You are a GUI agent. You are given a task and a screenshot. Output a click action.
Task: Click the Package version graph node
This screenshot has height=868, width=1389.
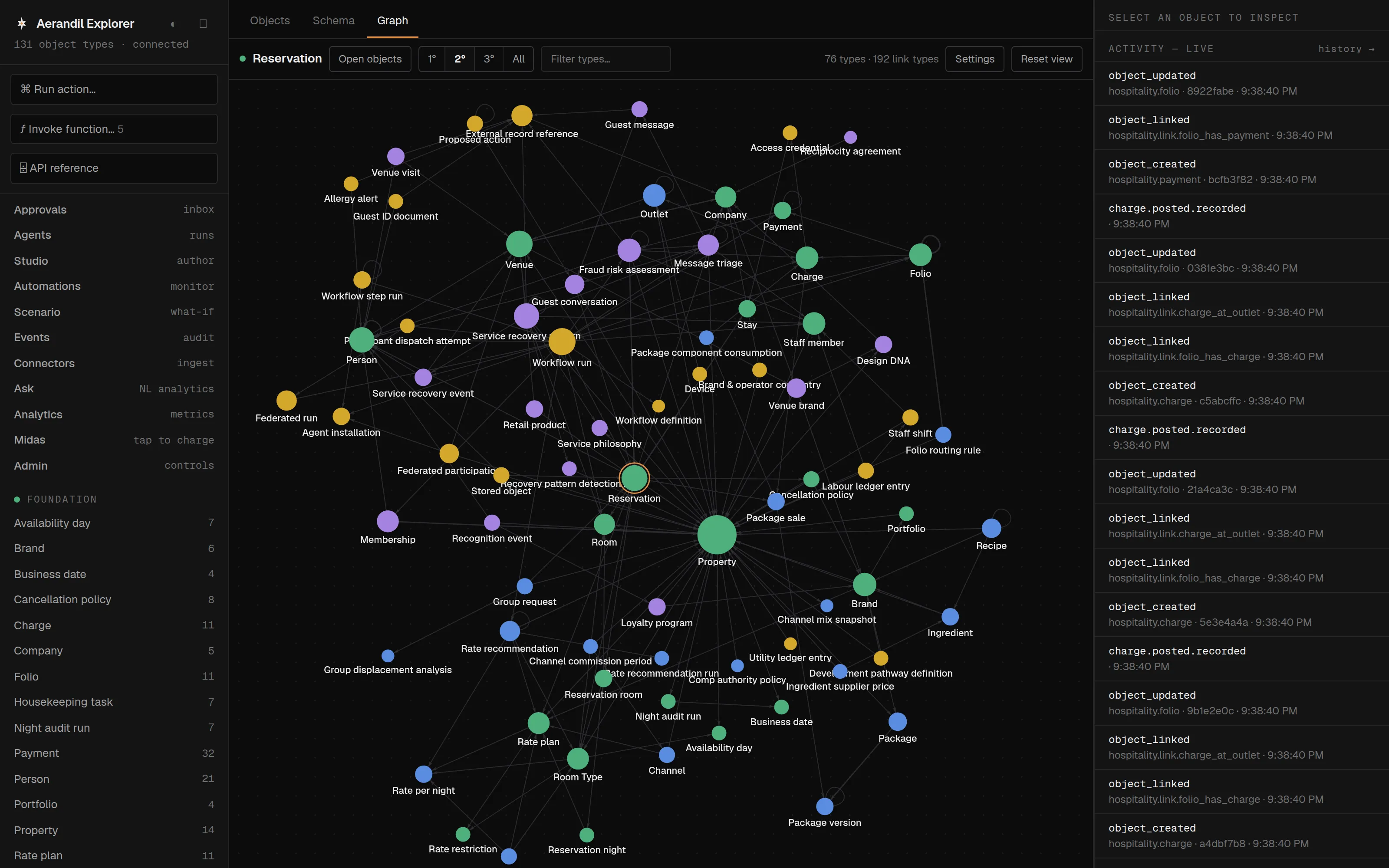click(x=824, y=806)
